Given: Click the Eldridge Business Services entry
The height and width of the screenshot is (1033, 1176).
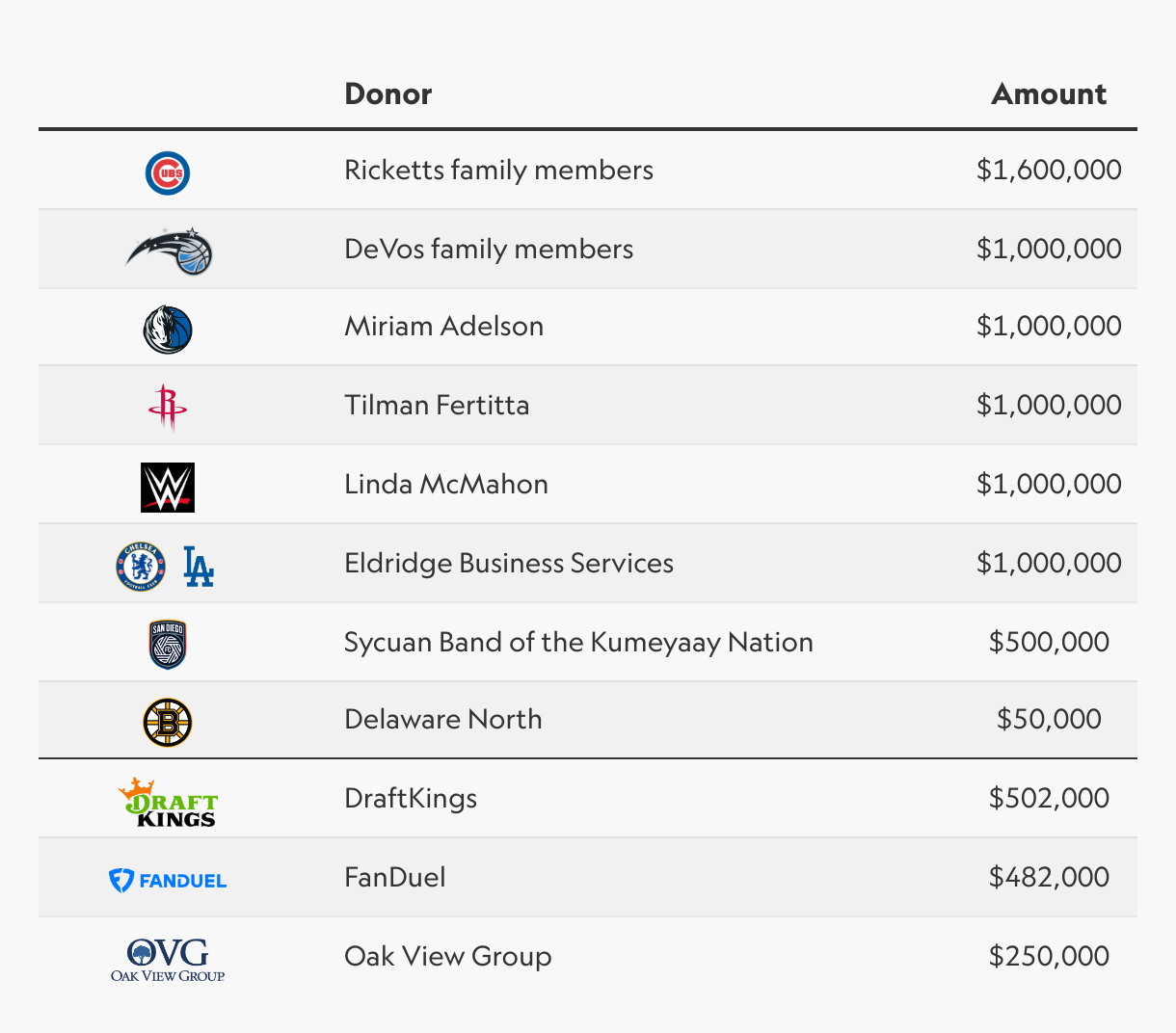Looking at the screenshot, I should [x=509, y=564].
